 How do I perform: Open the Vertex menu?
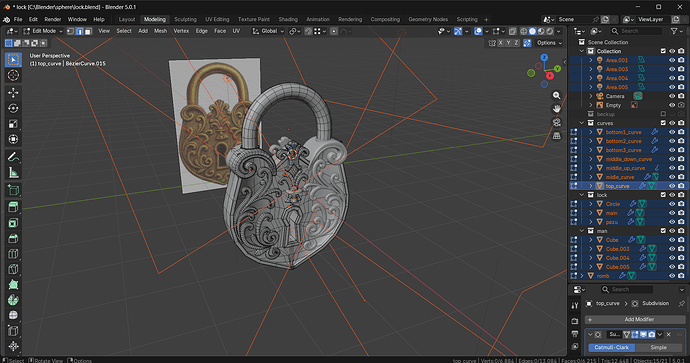tap(181, 31)
